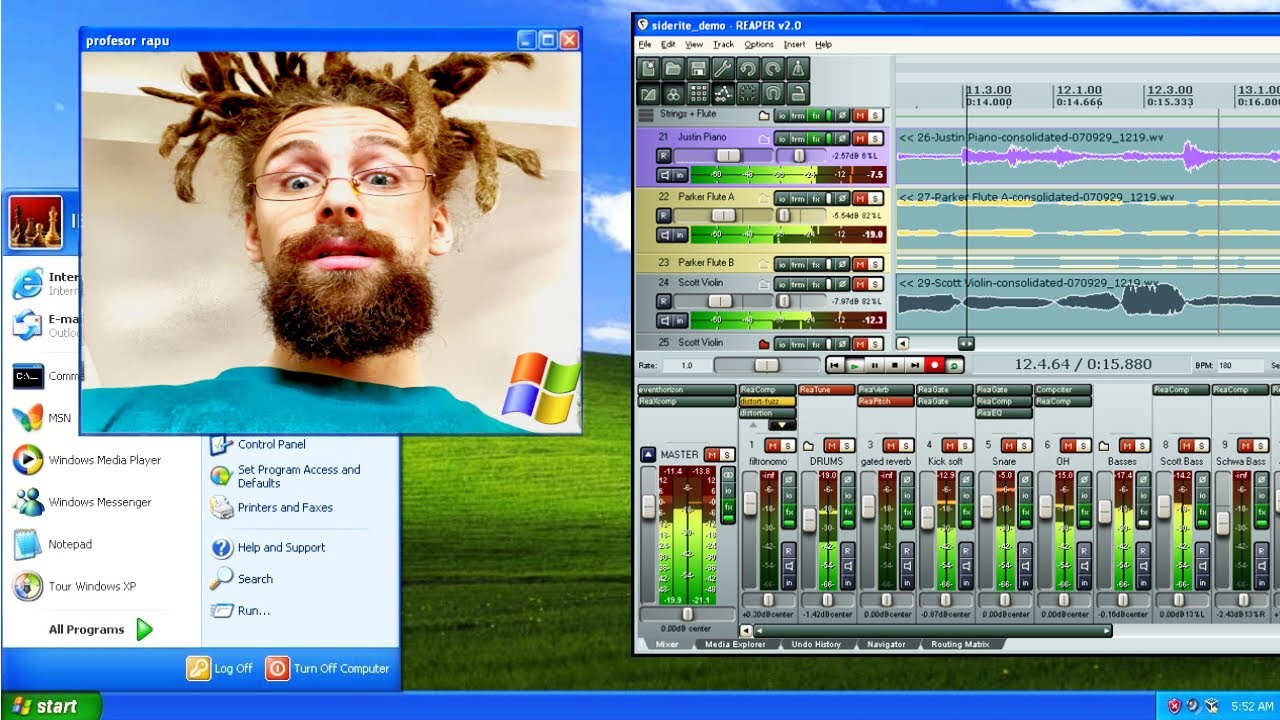The width and height of the screenshot is (1280, 720).
Task: Switch to the Undo History tab
Action: [x=815, y=644]
